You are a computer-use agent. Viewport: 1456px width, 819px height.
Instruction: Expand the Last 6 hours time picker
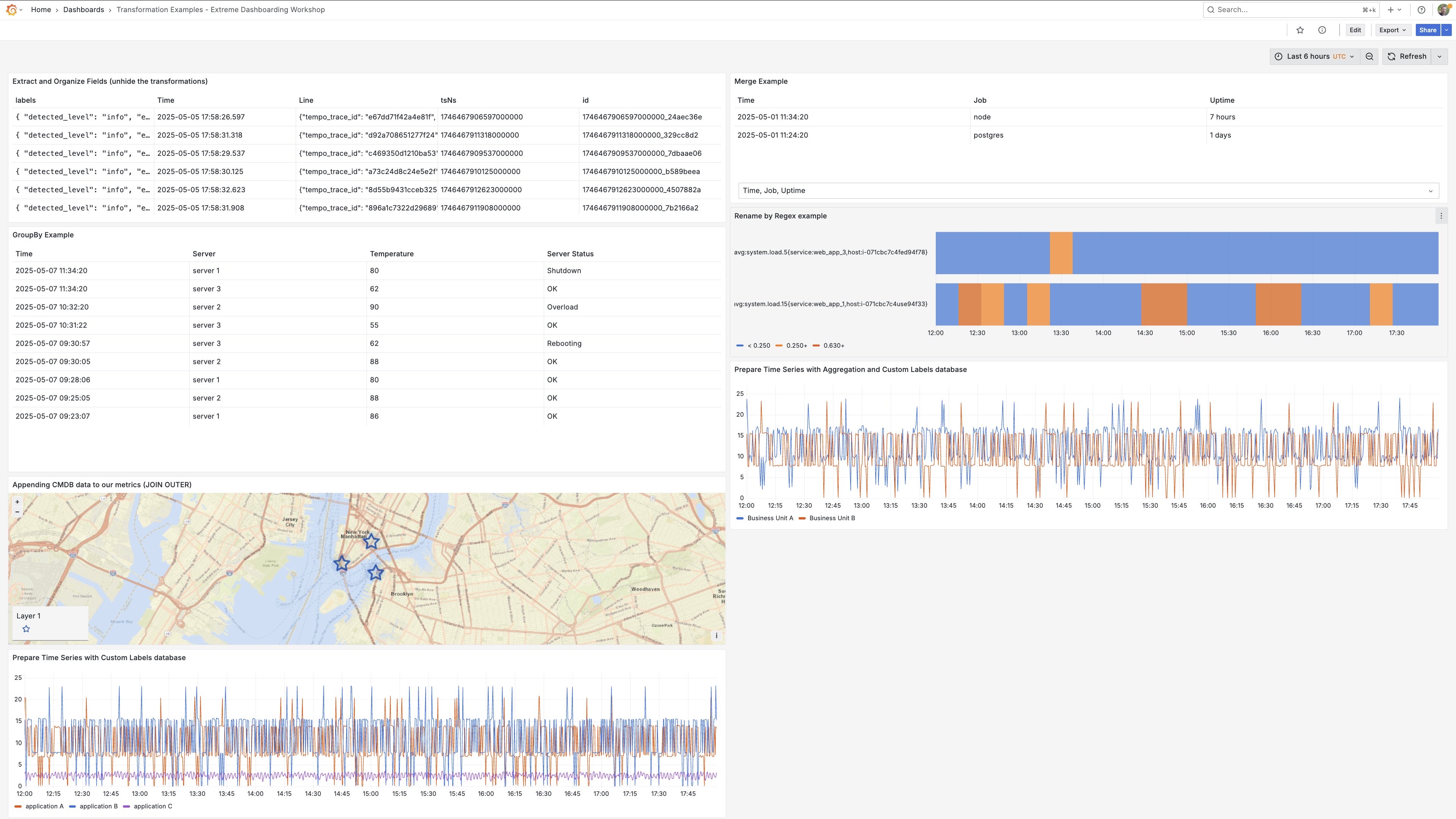click(1315, 56)
